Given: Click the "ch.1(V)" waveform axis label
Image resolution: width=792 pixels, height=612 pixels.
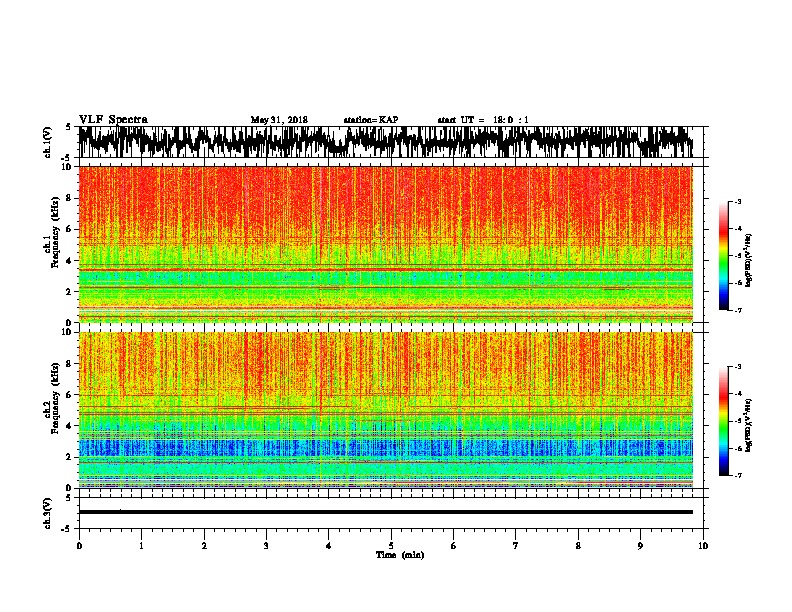Looking at the screenshot, I should pos(47,142).
